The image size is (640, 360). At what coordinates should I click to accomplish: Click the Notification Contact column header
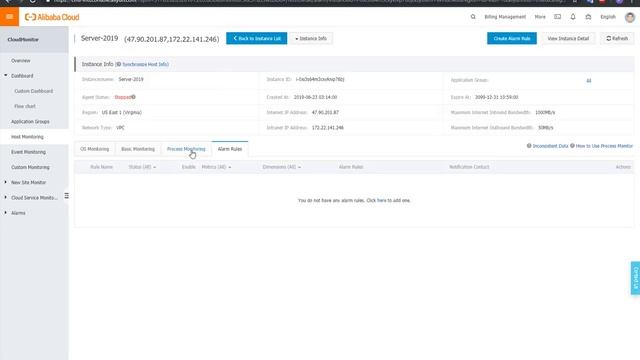pyautogui.click(x=469, y=167)
